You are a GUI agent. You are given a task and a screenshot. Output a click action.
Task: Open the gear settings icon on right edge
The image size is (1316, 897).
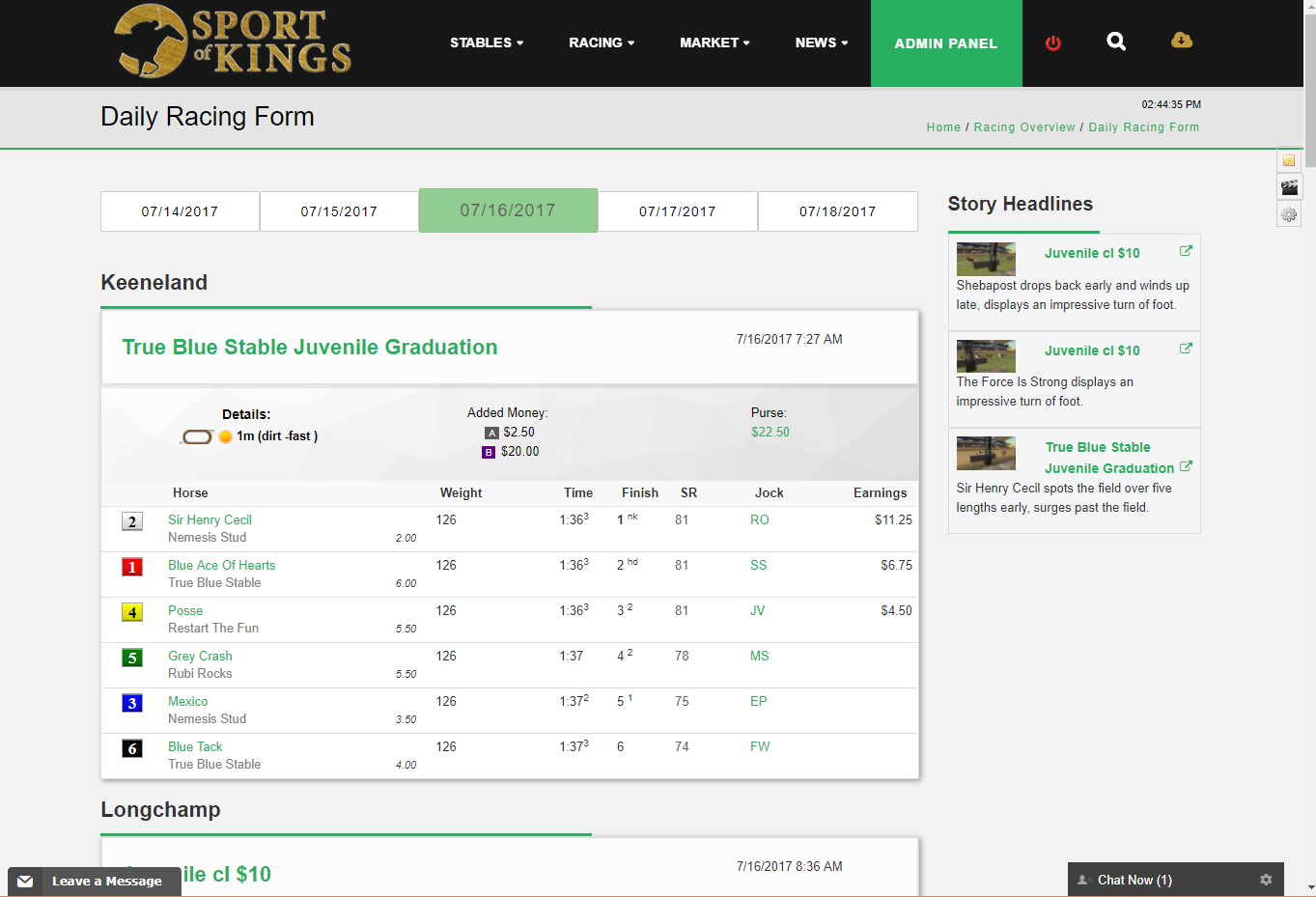(1289, 214)
